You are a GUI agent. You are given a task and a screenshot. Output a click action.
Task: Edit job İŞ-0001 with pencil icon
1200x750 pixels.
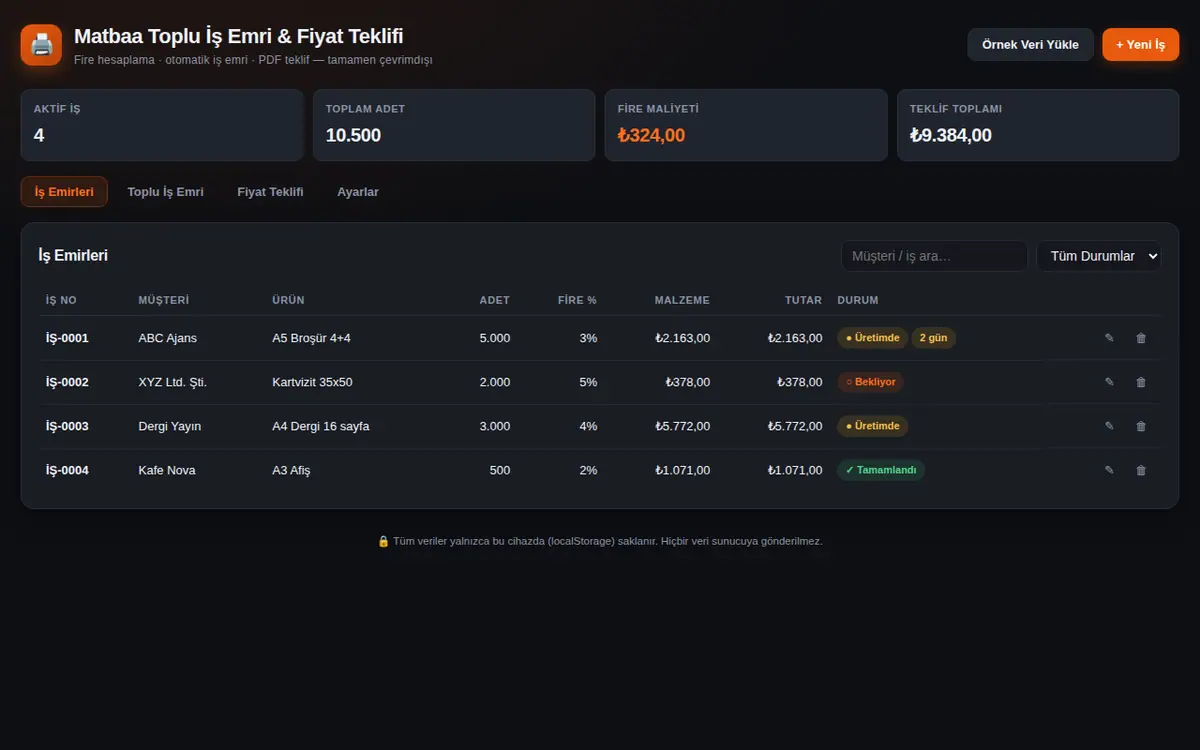[x=1109, y=338]
